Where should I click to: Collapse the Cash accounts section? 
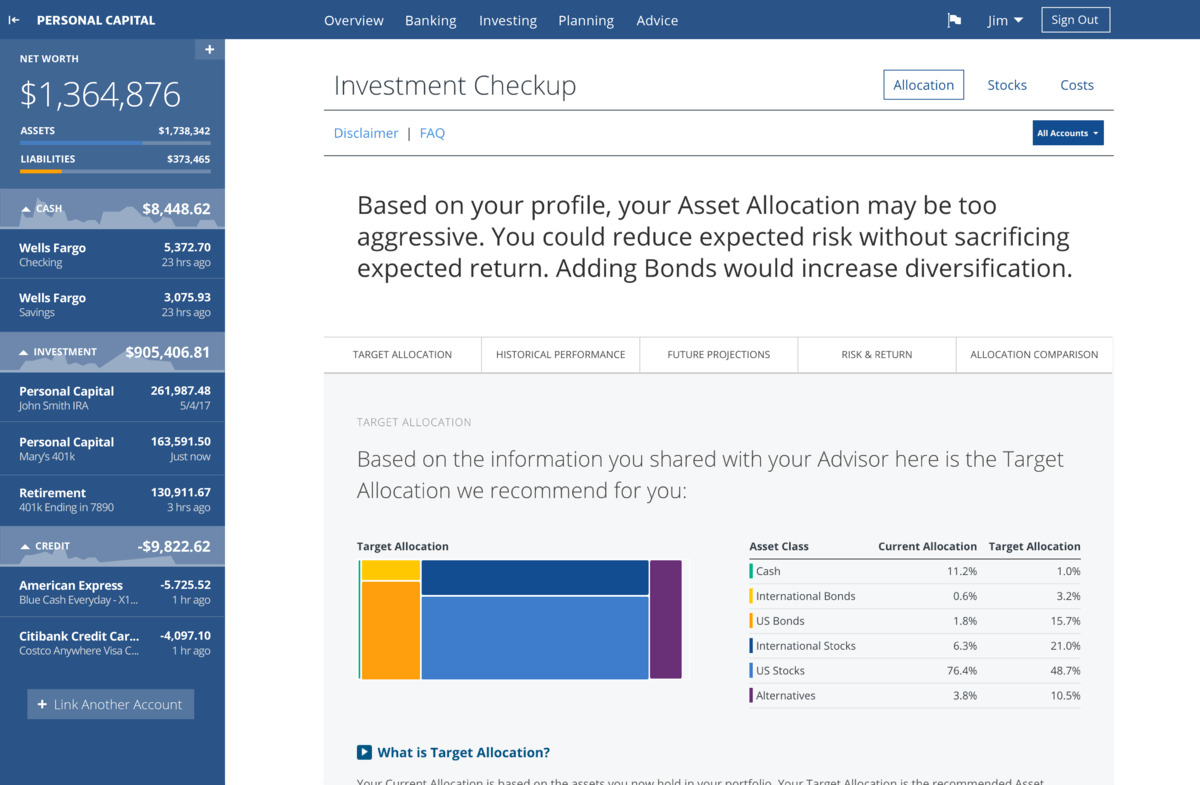[27, 209]
